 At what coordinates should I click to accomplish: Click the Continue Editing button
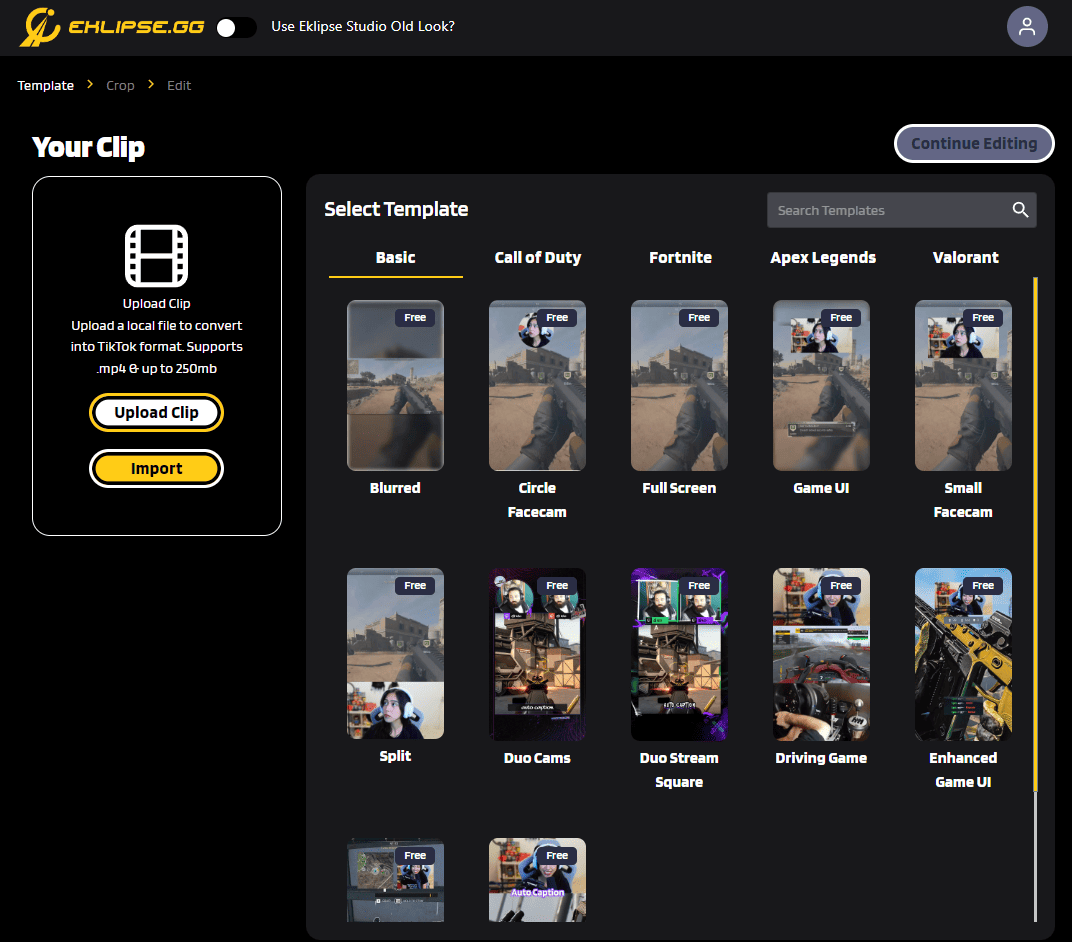[x=974, y=144]
